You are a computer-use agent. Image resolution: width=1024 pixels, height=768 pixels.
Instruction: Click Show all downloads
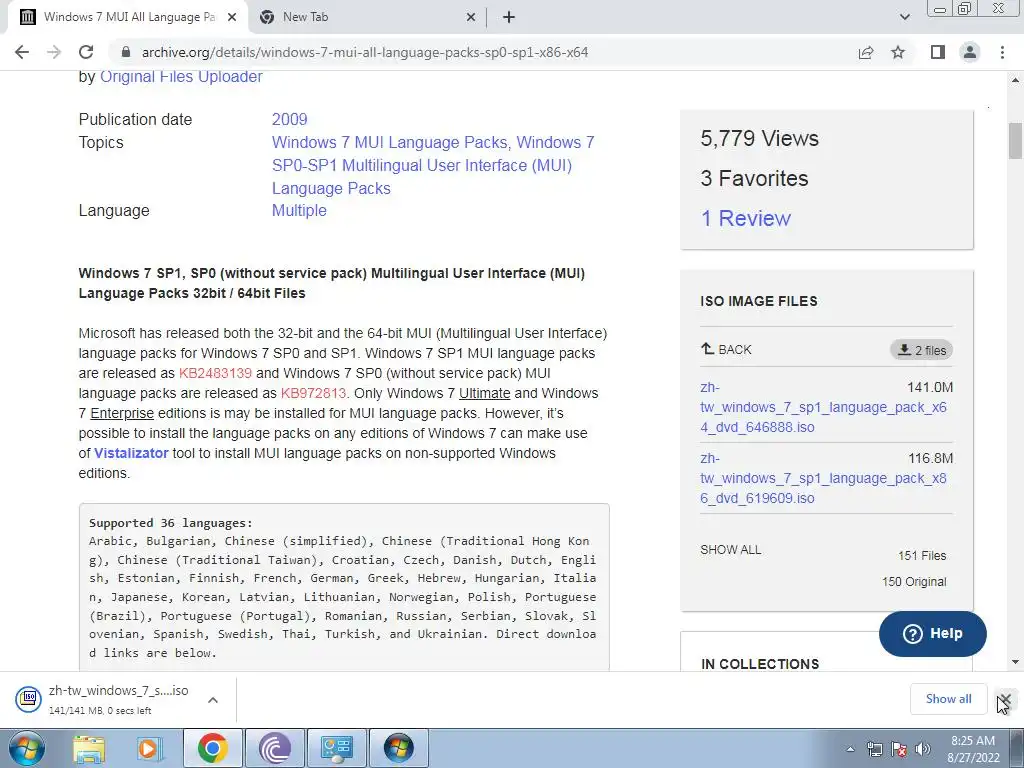948,699
